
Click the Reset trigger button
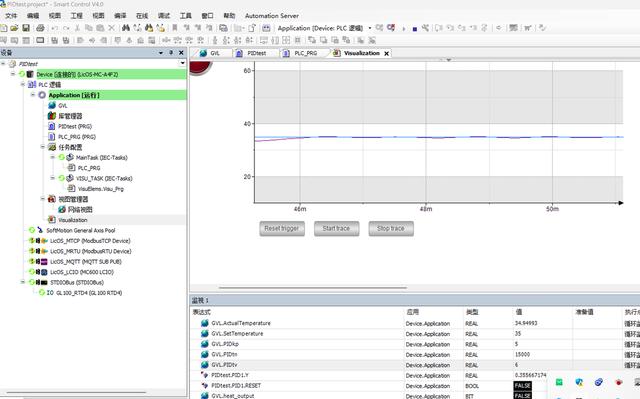[x=282, y=228]
